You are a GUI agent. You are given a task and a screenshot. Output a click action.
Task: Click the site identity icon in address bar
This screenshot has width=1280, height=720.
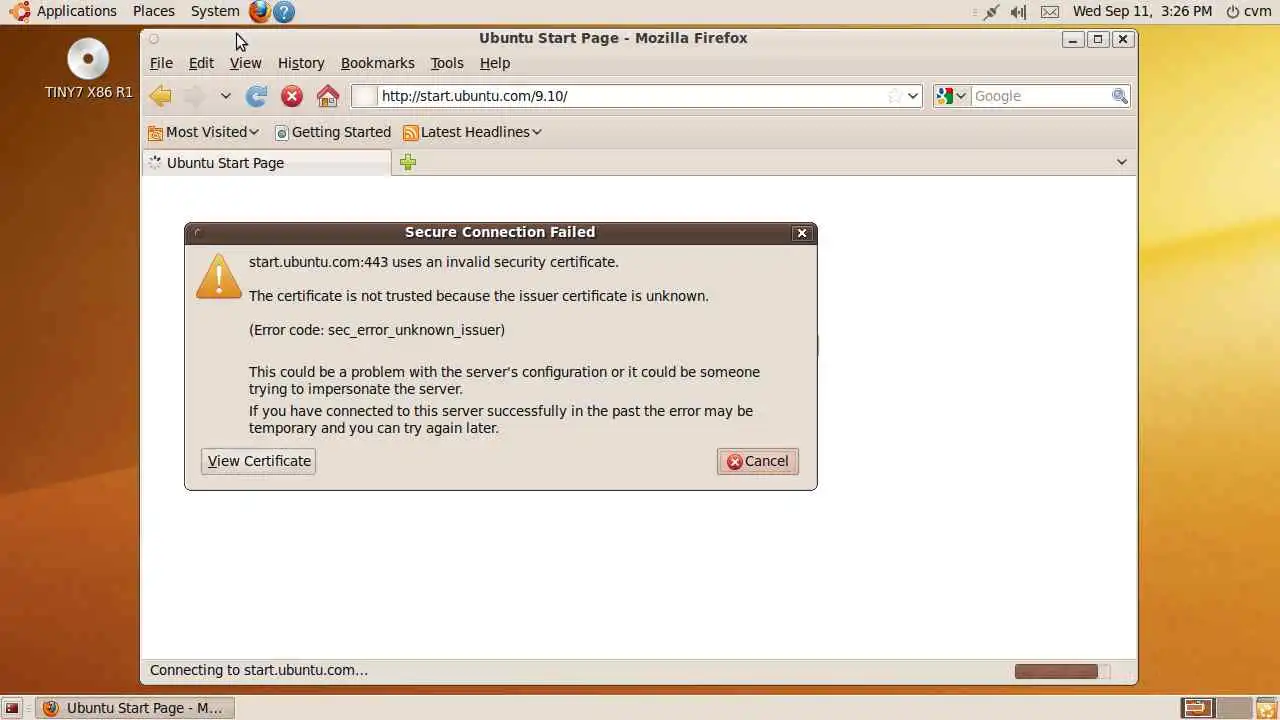[x=365, y=96]
